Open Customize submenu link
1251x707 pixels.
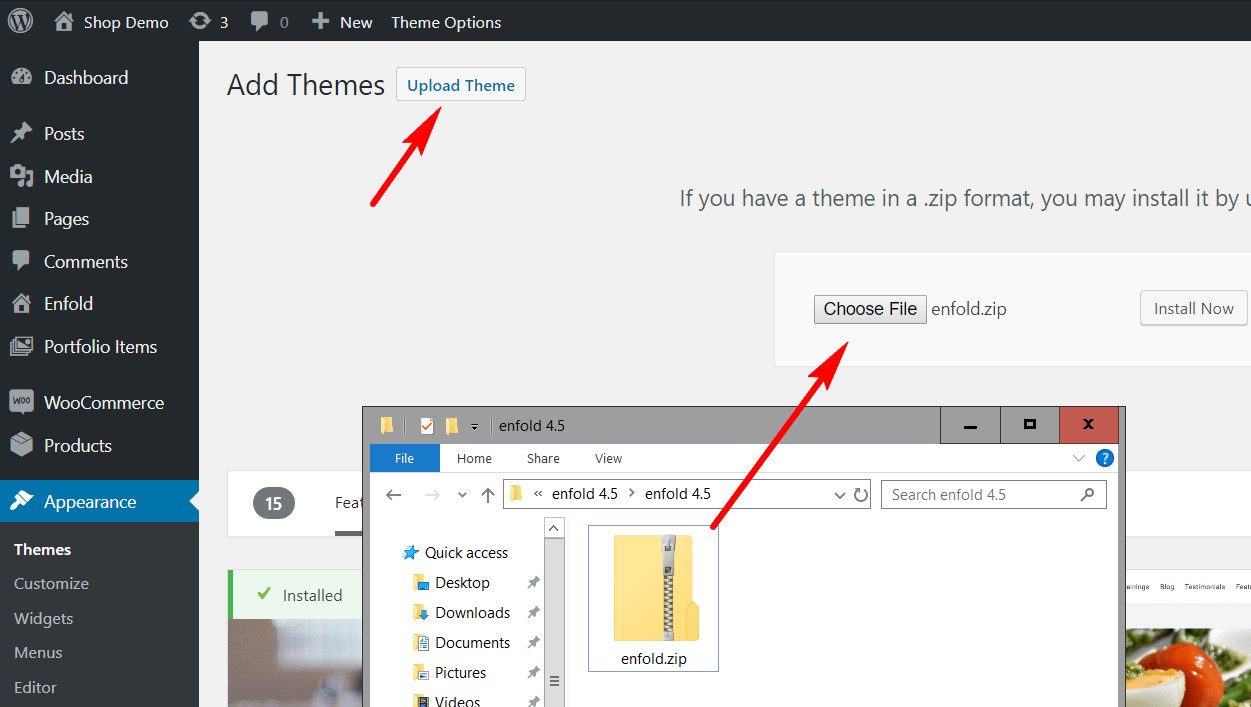click(x=51, y=583)
